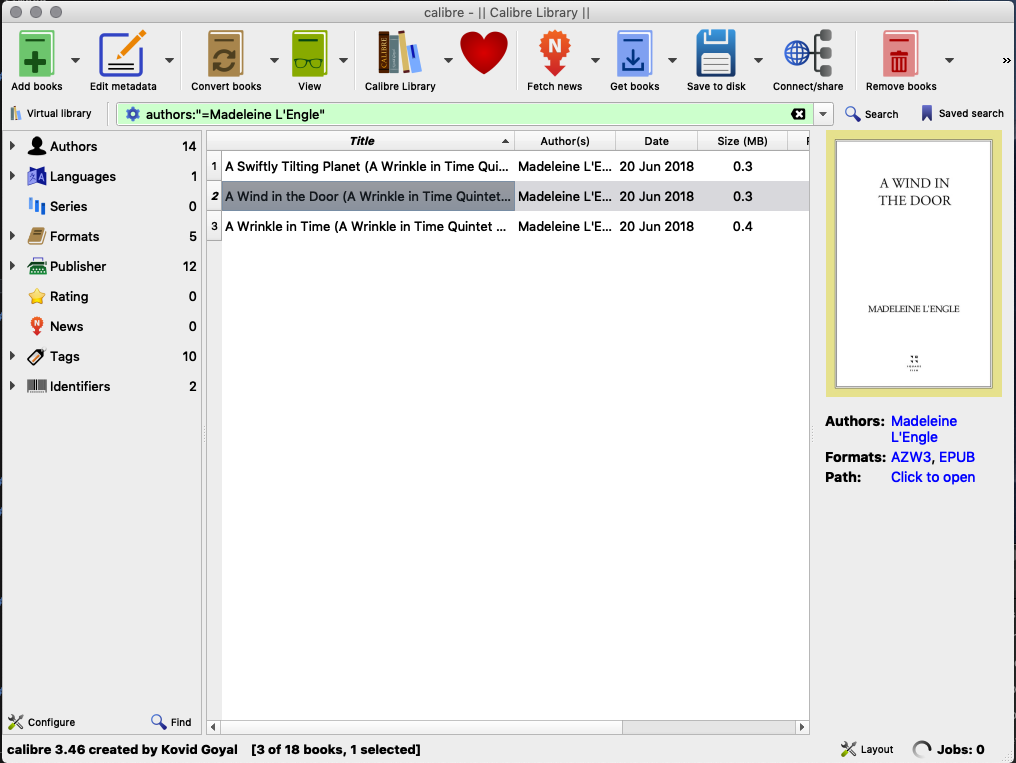Screen dimensions: 1016x763
Task: Click the Add books toolbar icon
Action: [36, 54]
